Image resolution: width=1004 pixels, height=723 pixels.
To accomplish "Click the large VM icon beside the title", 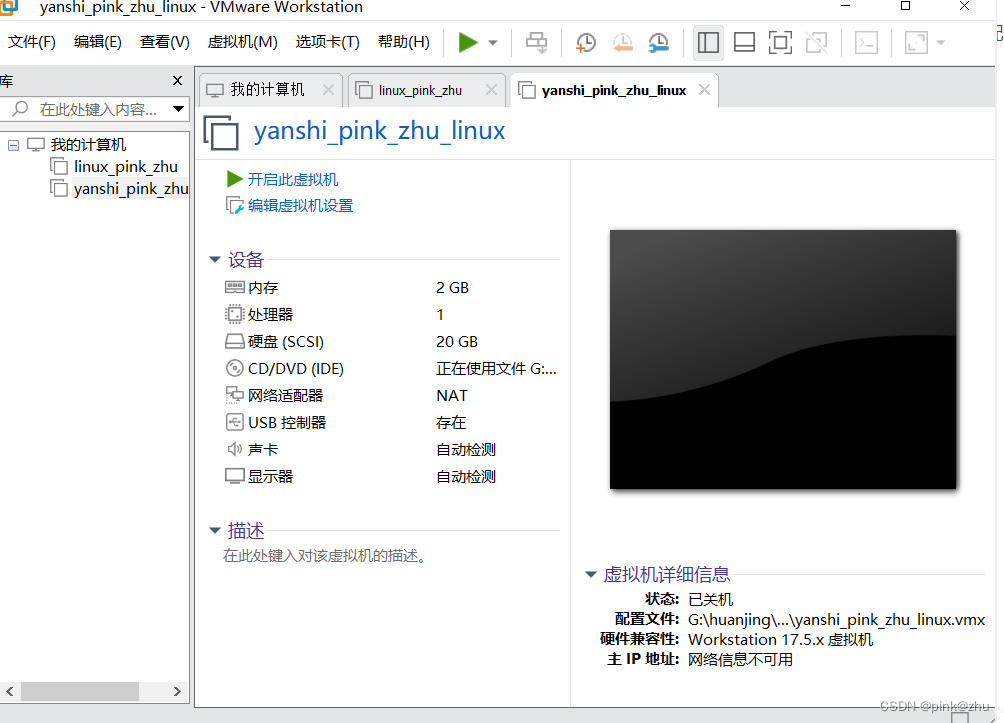I will pyautogui.click(x=222, y=132).
